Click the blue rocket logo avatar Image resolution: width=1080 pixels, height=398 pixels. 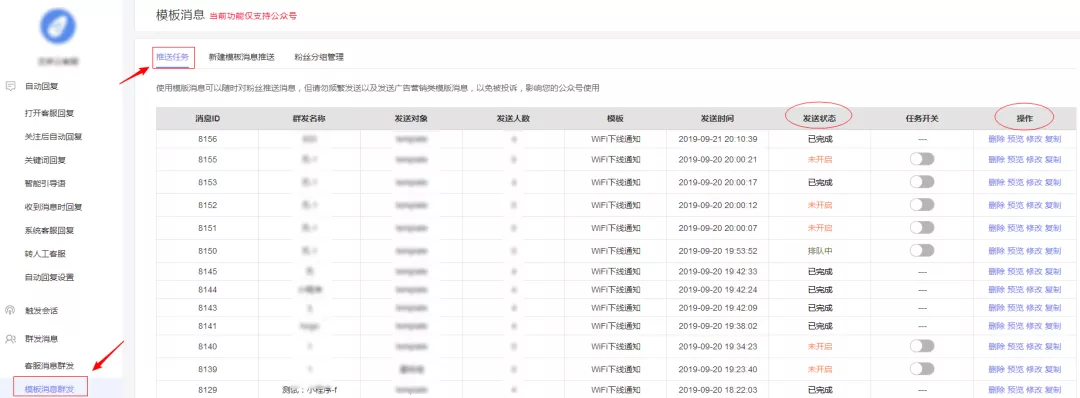click(58, 27)
